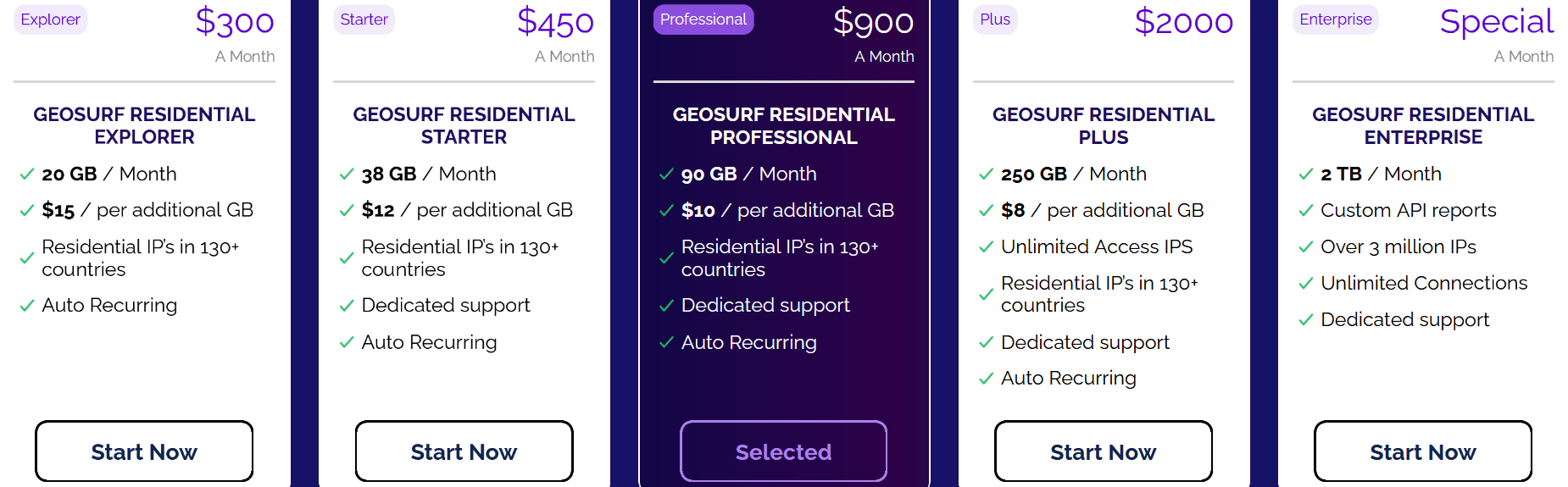Click the checkmark beside Unlimited Access IPS

click(x=986, y=247)
